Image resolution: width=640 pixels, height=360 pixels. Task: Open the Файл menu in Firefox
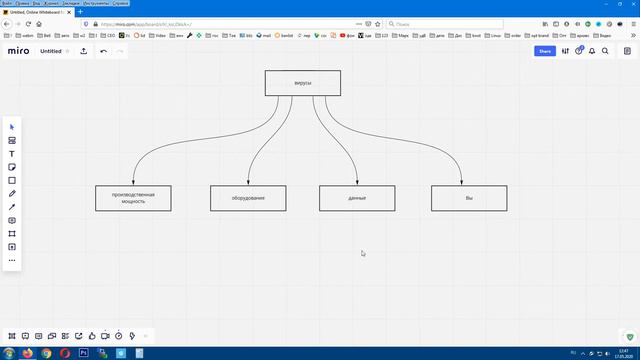[x=7, y=3]
